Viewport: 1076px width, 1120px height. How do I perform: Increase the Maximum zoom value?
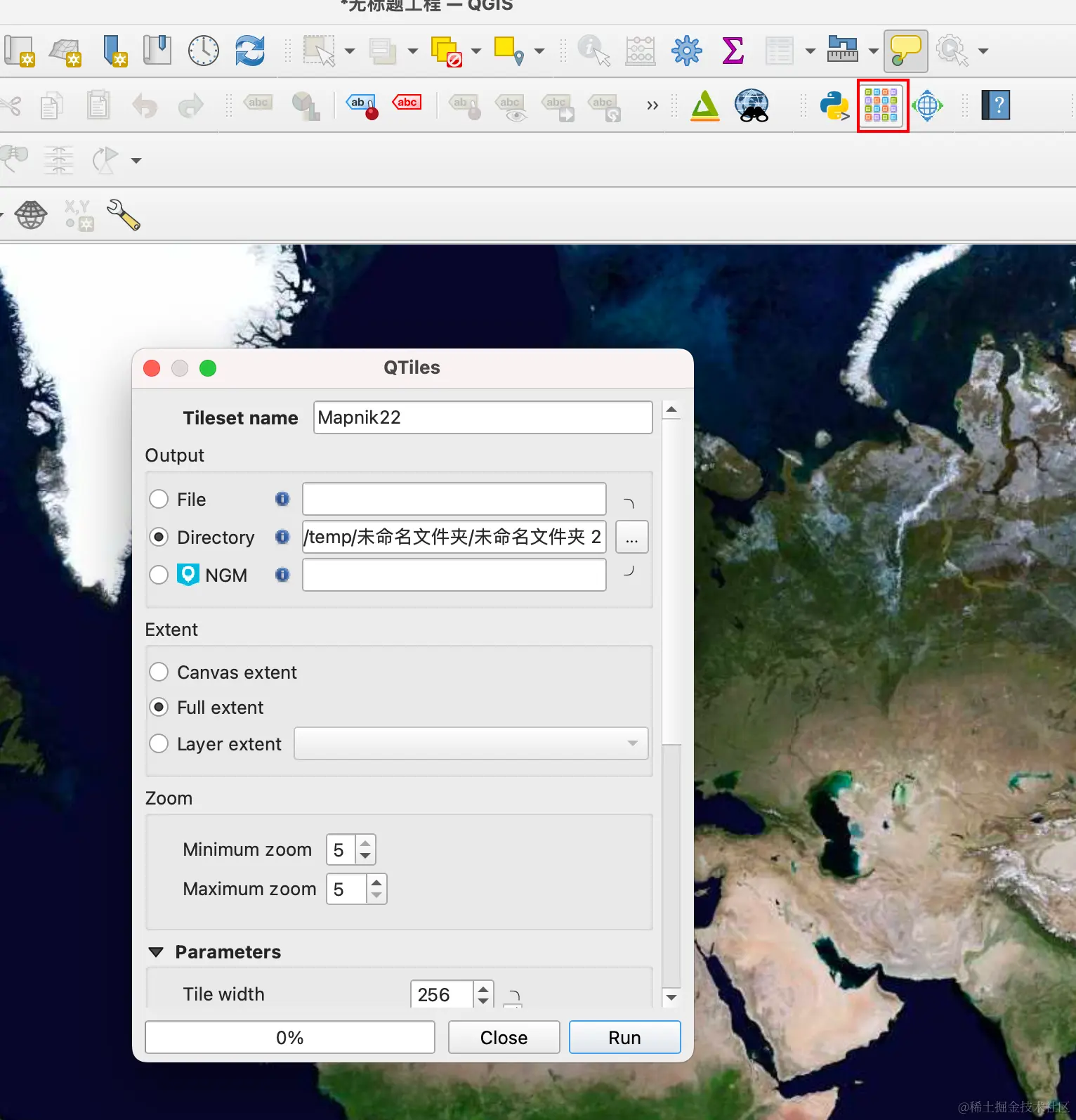(x=376, y=883)
